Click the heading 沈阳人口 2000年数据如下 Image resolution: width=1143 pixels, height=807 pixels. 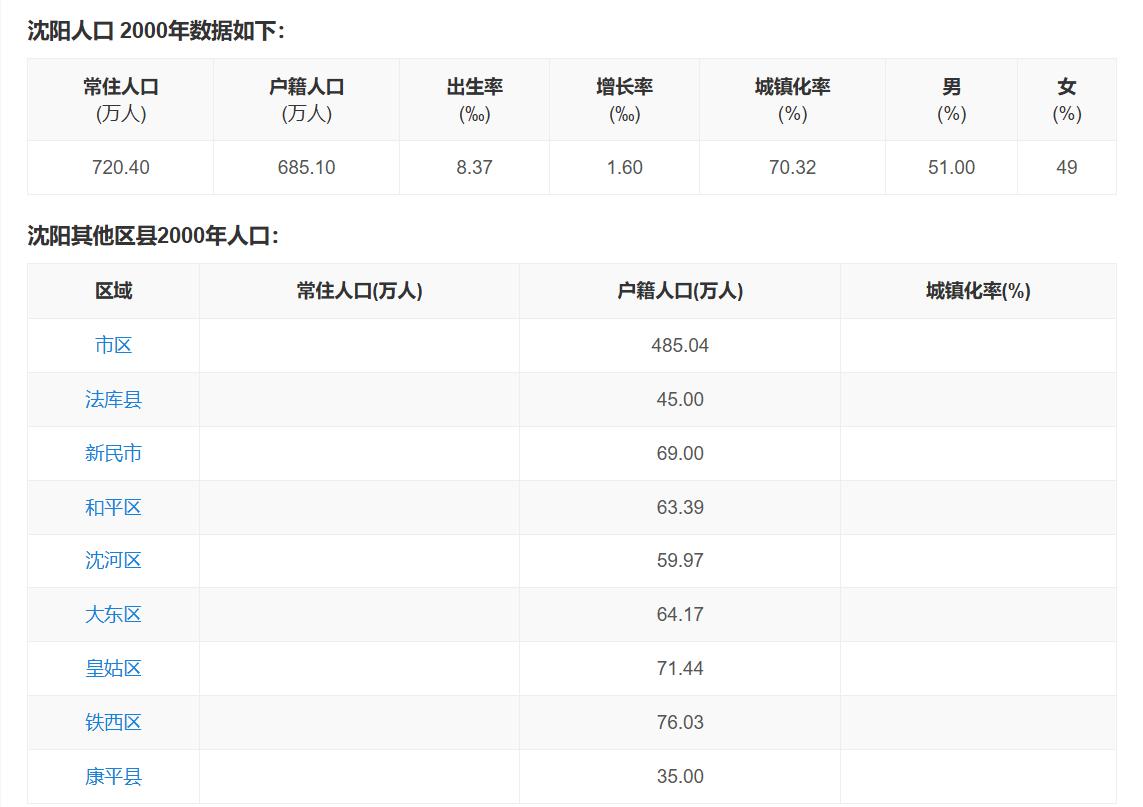pyautogui.click(x=156, y=31)
